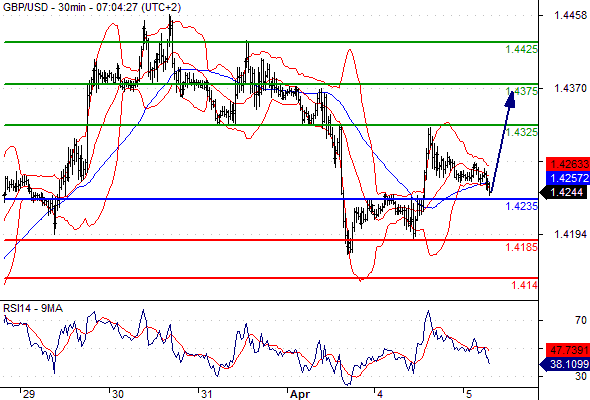Click the 1.4458 price scale value
This screenshot has width=590, height=400.
570,15
